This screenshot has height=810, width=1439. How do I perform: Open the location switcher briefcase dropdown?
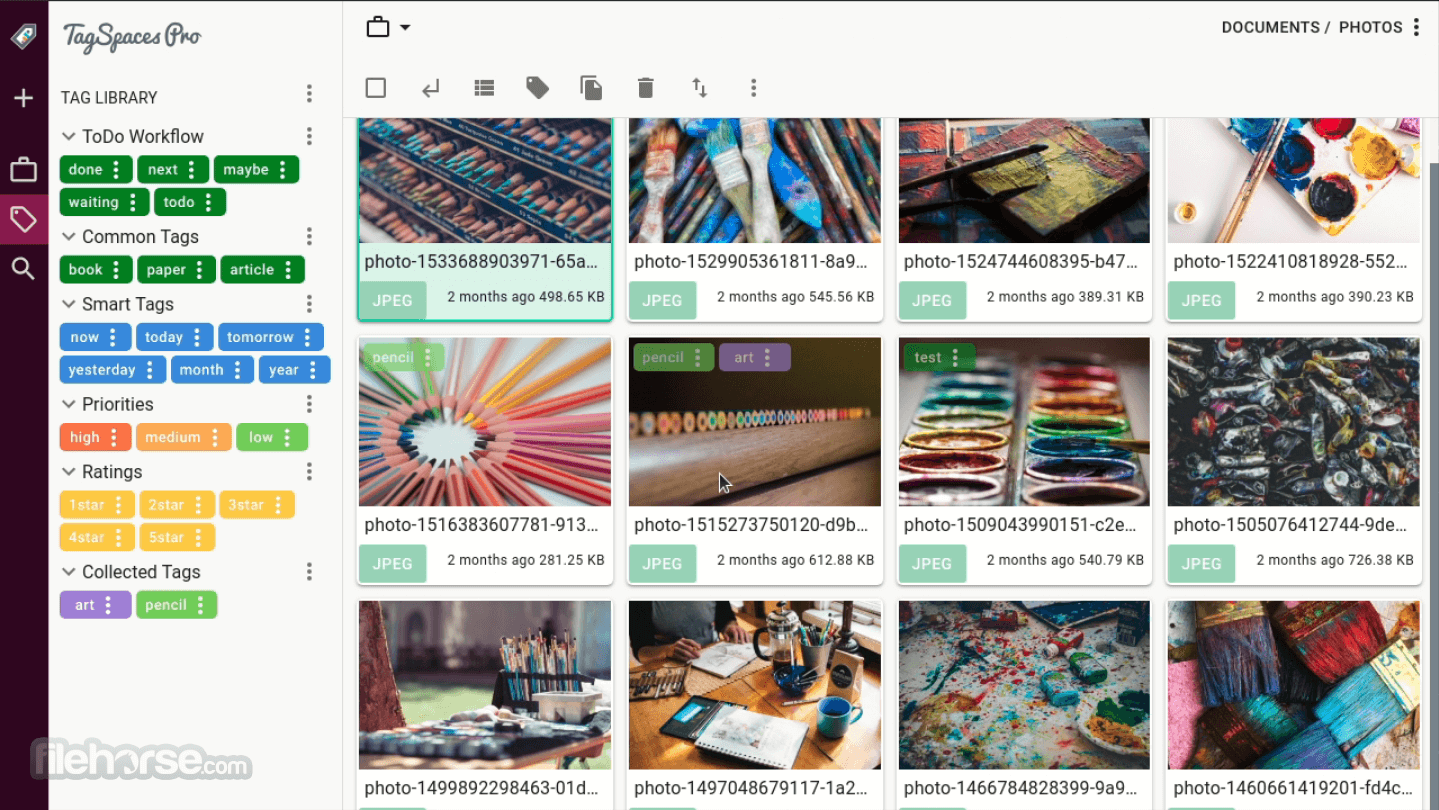coord(388,28)
